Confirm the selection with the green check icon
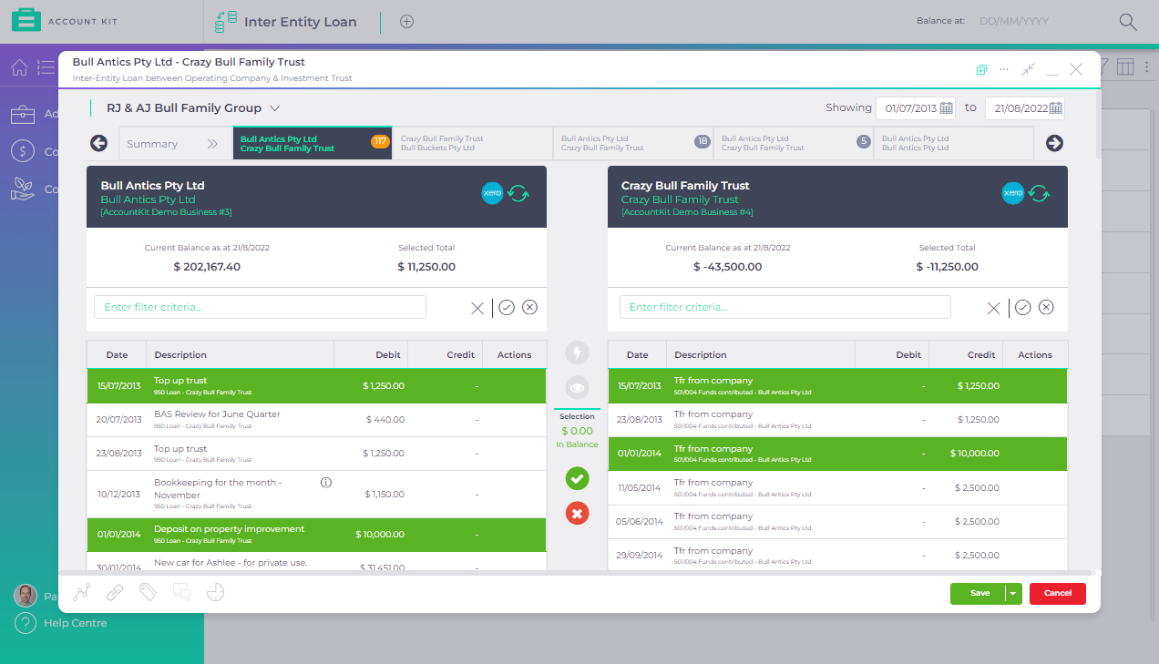The height and width of the screenshot is (664, 1159). point(577,479)
